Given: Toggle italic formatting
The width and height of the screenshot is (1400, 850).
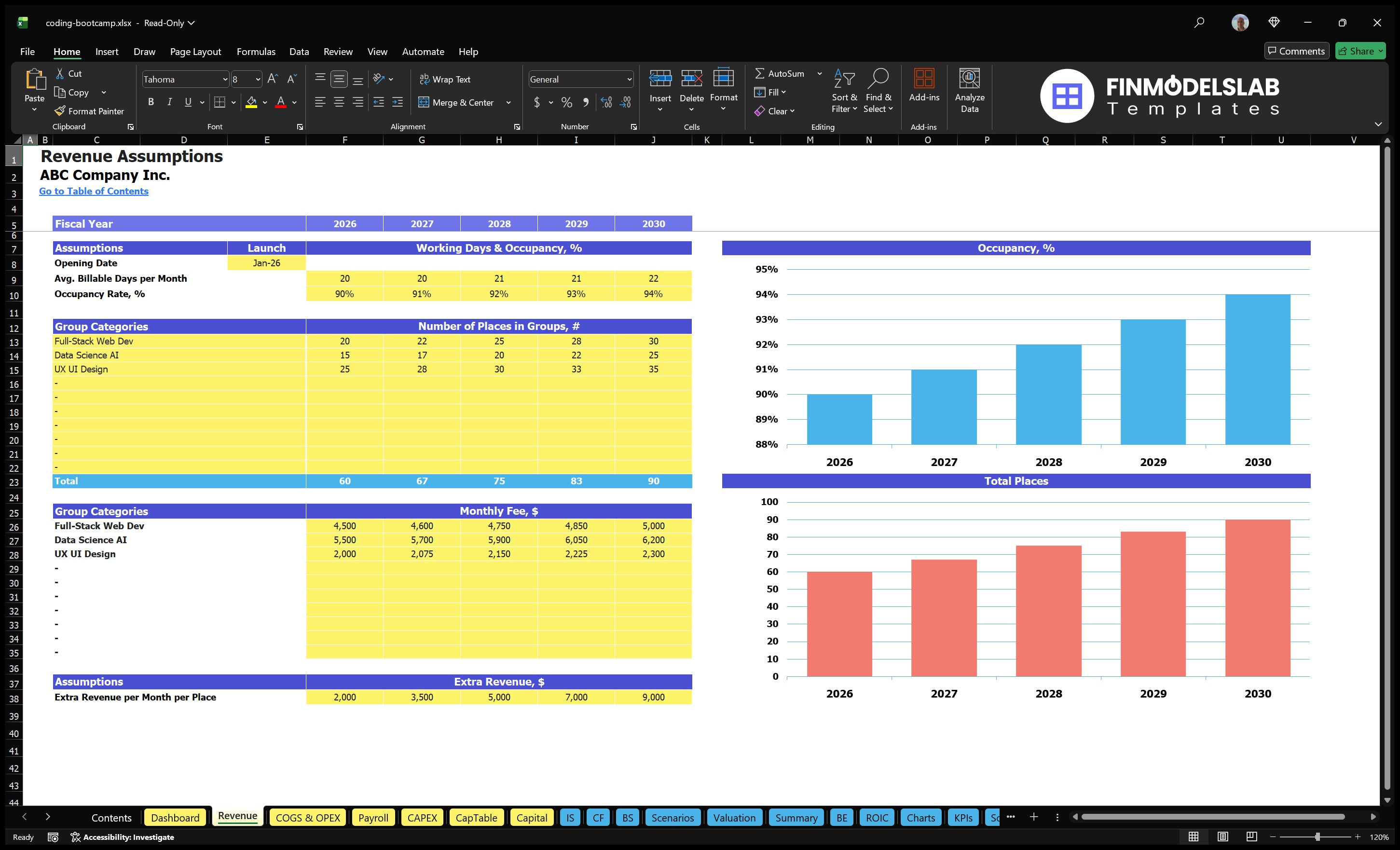Looking at the screenshot, I should click(169, 102).
